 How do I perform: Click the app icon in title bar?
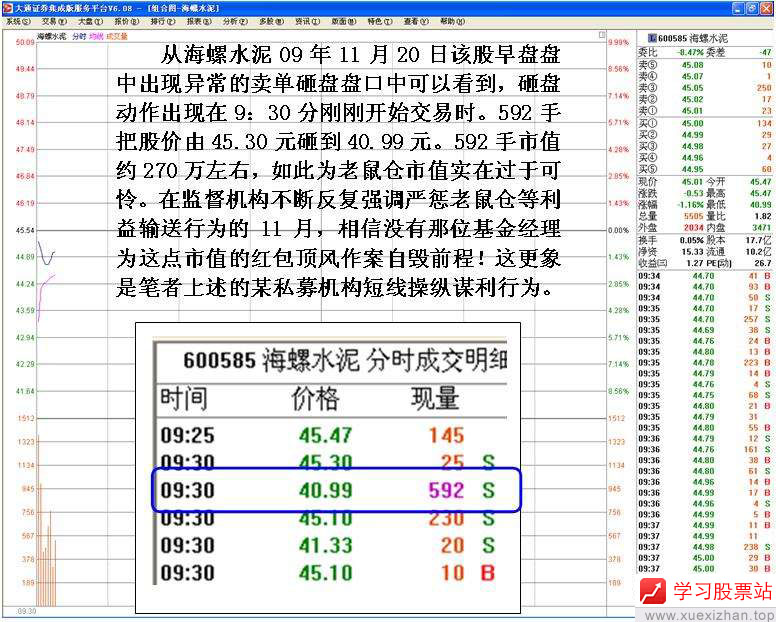[7, 7]
